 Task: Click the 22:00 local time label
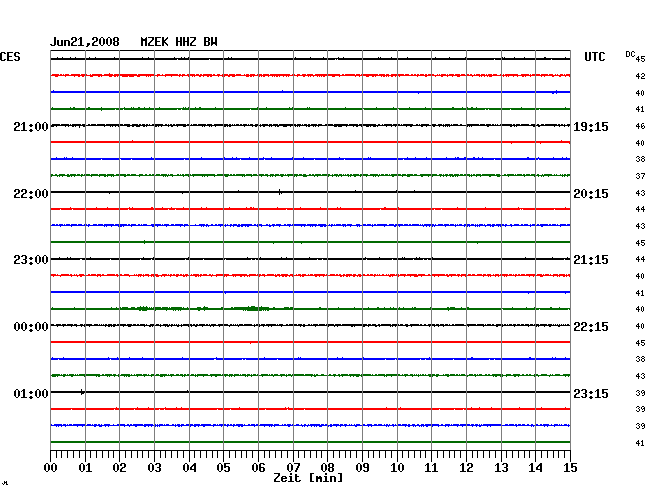point(31,193)
